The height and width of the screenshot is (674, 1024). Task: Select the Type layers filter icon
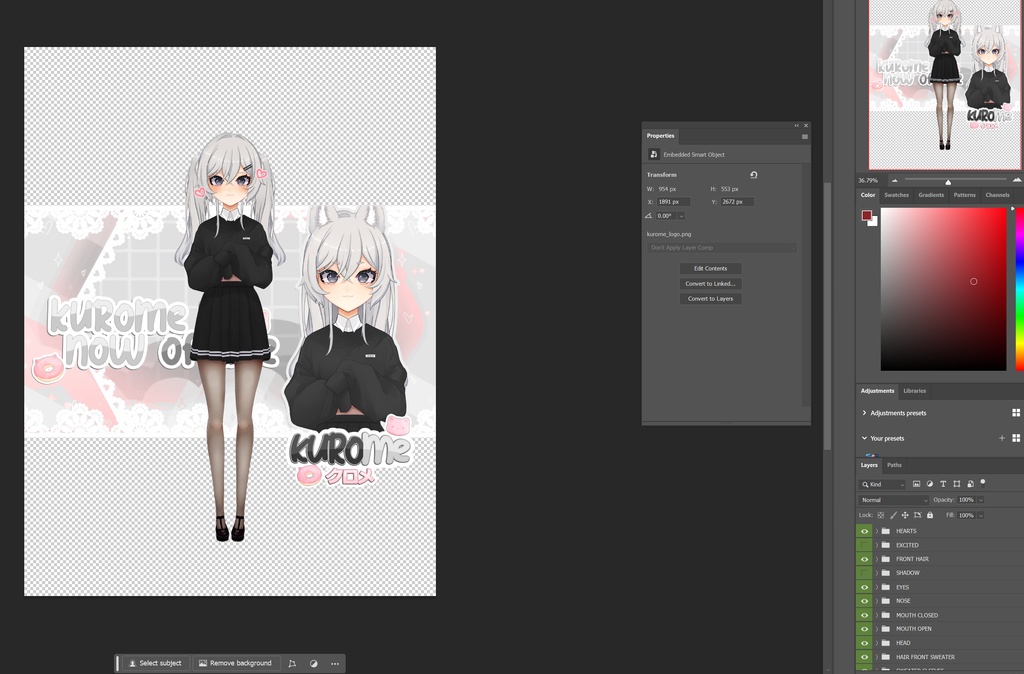[943, 484]
